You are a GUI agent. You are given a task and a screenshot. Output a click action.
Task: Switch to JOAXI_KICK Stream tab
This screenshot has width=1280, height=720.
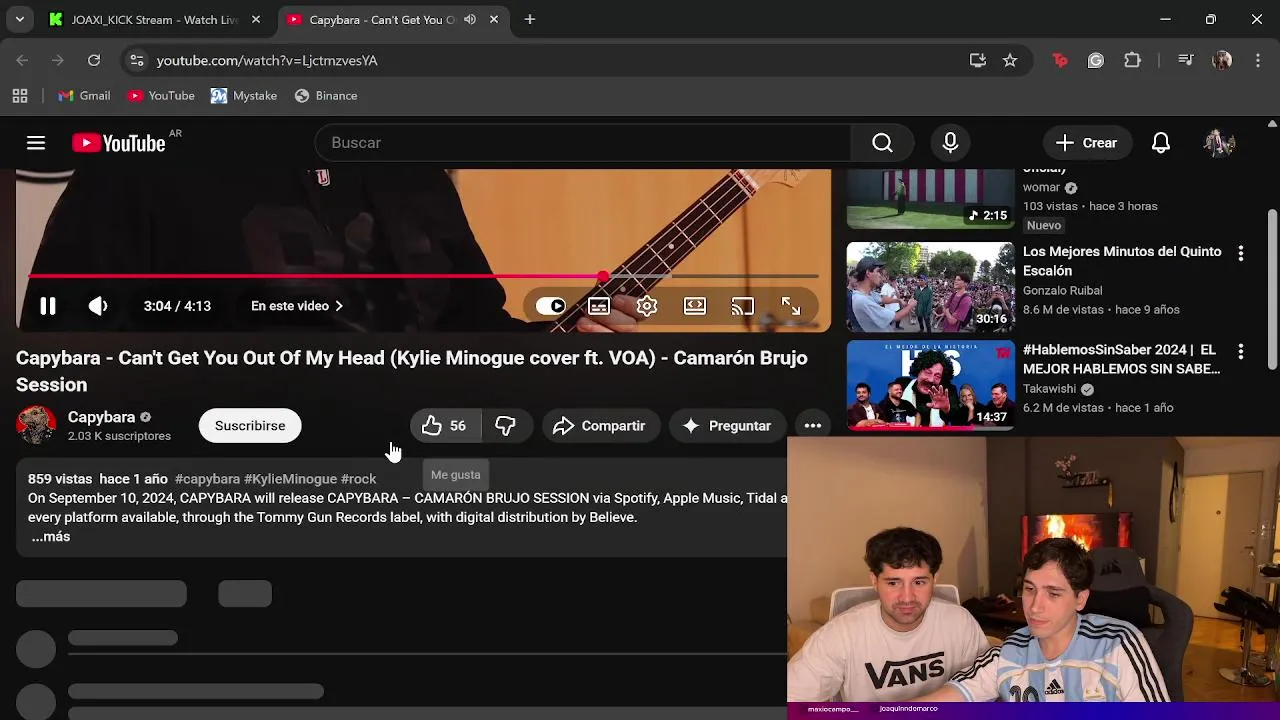[155, 19]
